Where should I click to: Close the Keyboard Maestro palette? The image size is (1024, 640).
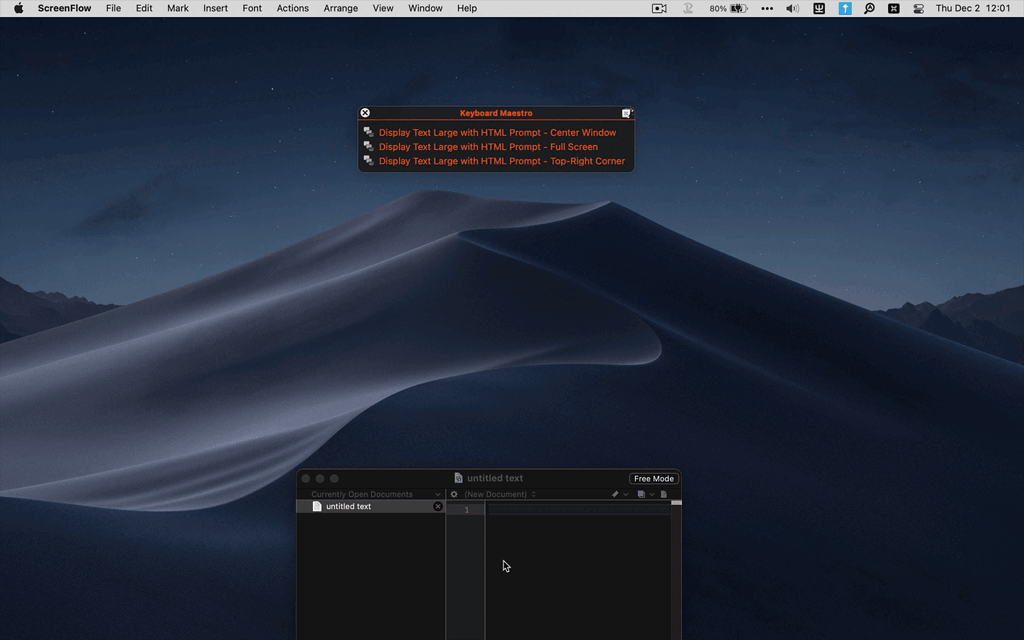pos(365,113)
